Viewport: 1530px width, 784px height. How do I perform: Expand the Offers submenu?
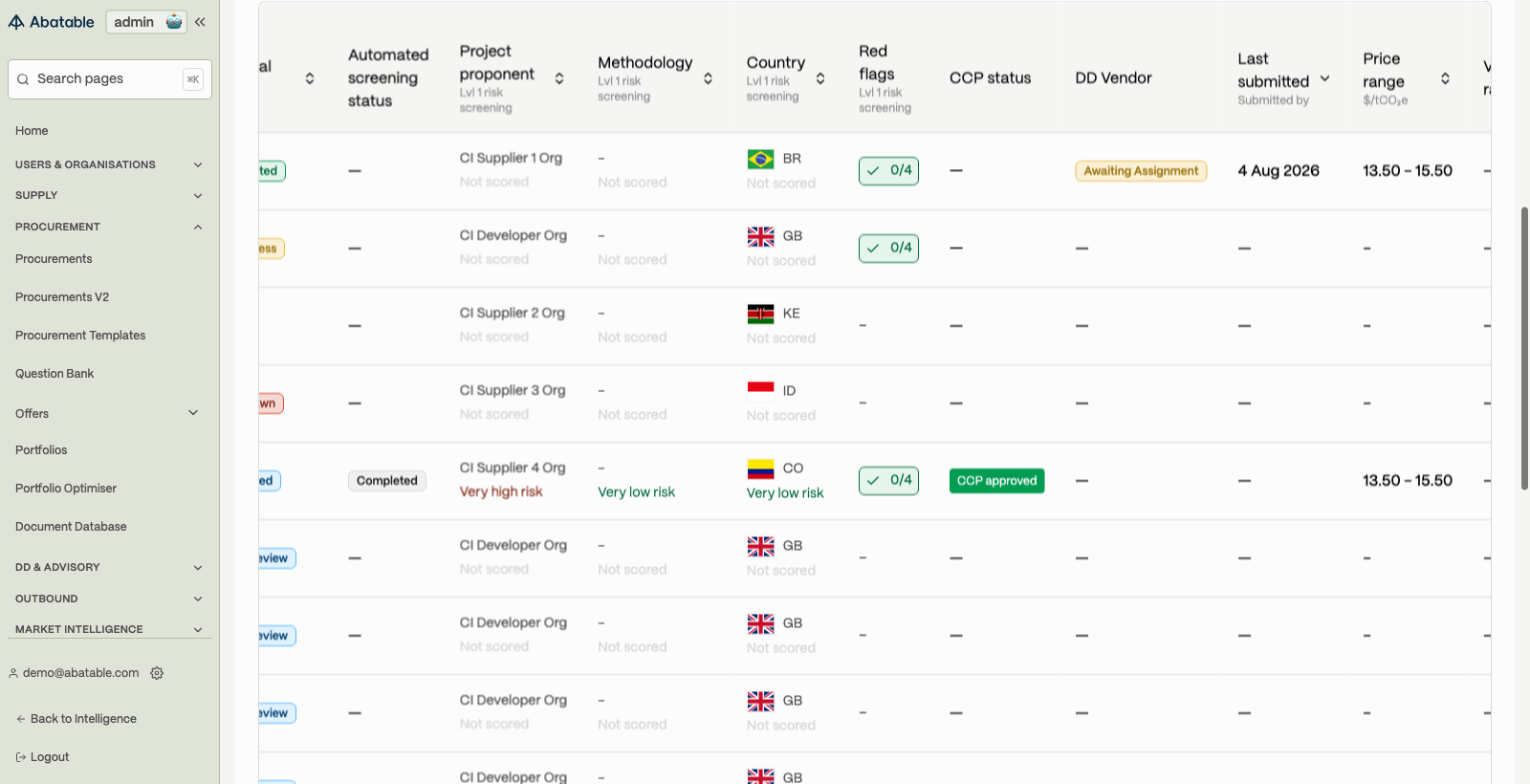point(193,413)
